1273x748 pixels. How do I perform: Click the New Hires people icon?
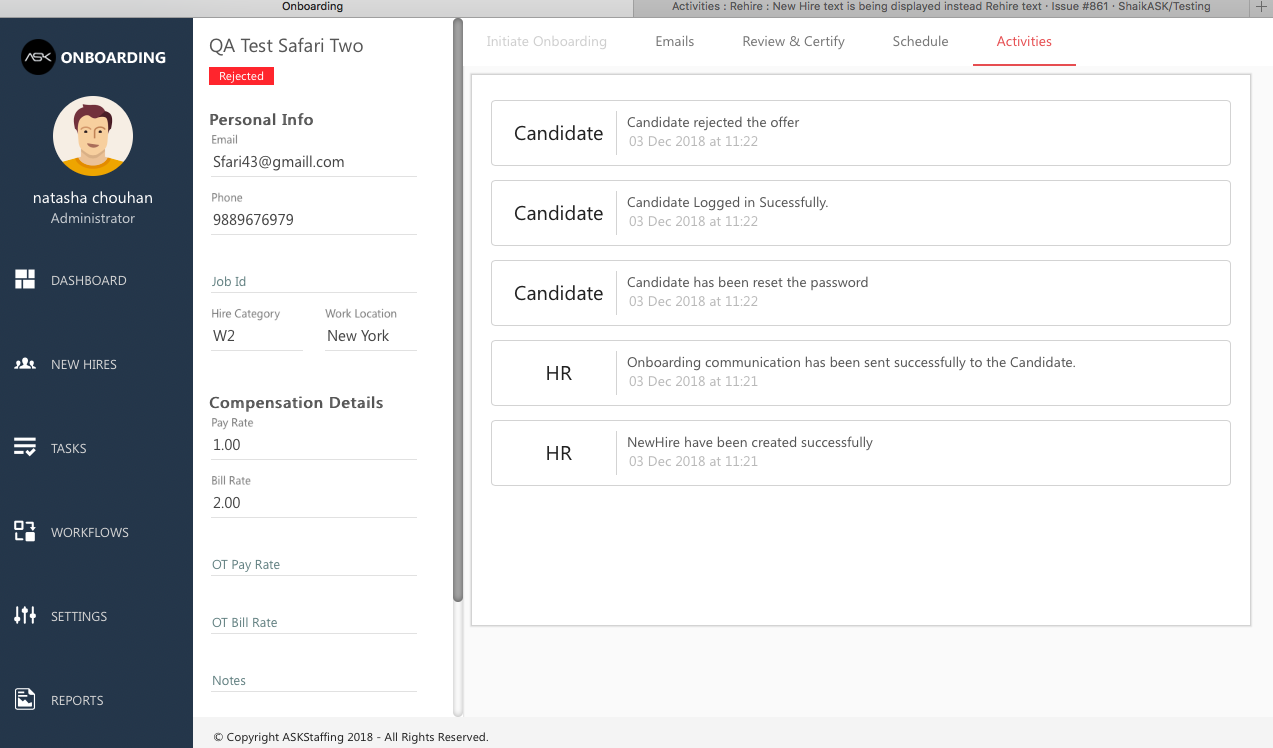click(x=25, y=364)
